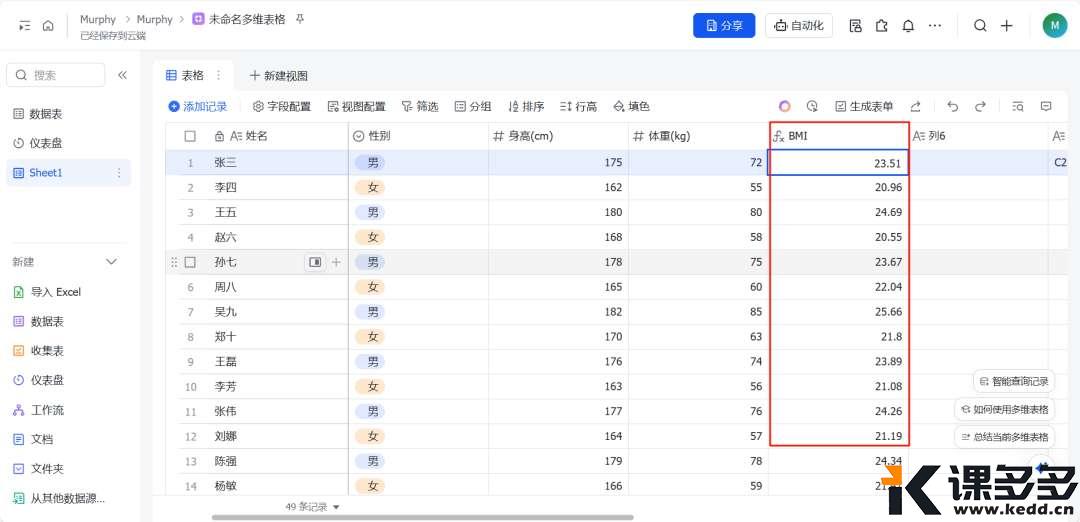
Task: Open the 填色 fill color option
Action: coord(631,106)
